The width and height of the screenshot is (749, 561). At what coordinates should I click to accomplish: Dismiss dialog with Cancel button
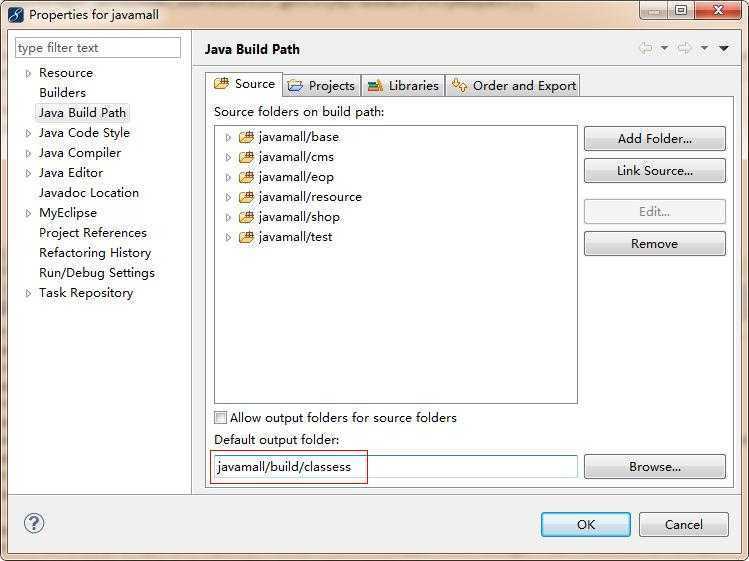[684, 525]
